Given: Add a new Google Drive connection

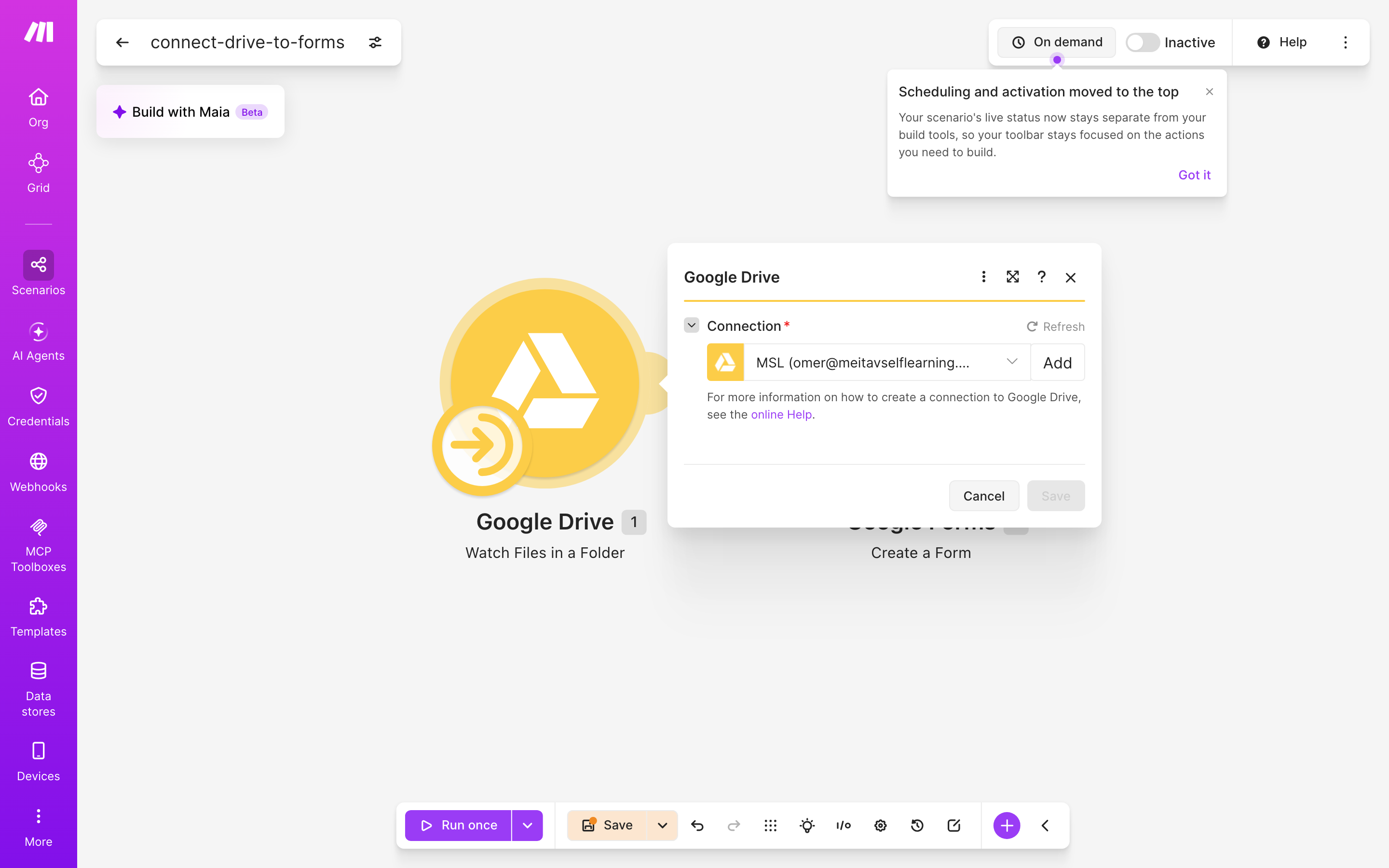Looking at the screenshot, I should pyautogui.click(x=1057, y=362).
